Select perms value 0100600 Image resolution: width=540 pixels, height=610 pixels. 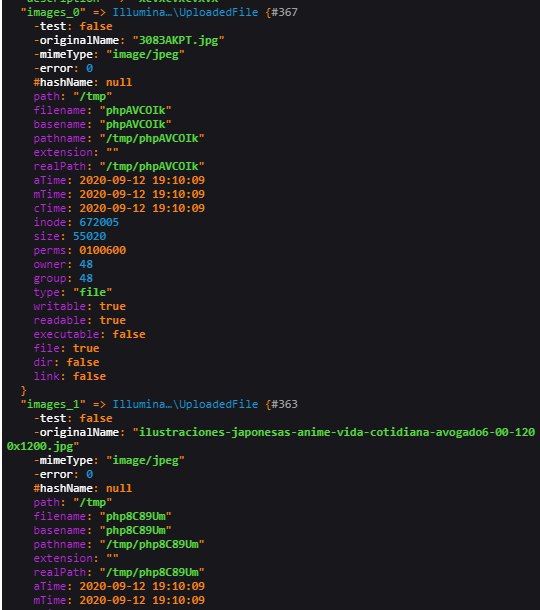103,251
